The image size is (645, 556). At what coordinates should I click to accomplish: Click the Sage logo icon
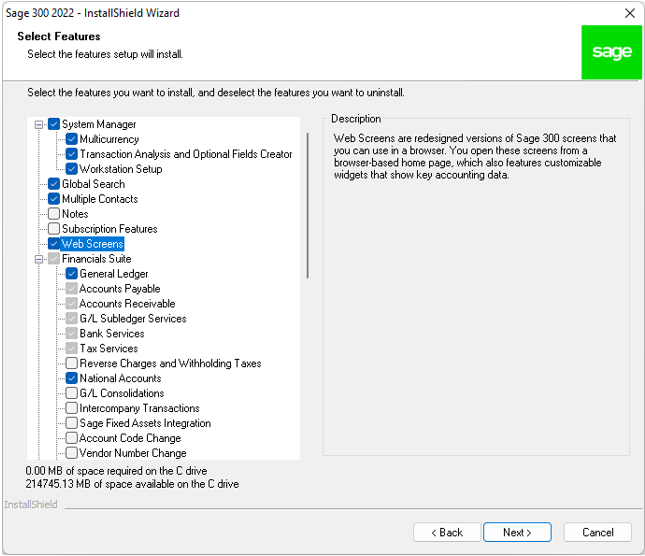click(611, 53)
